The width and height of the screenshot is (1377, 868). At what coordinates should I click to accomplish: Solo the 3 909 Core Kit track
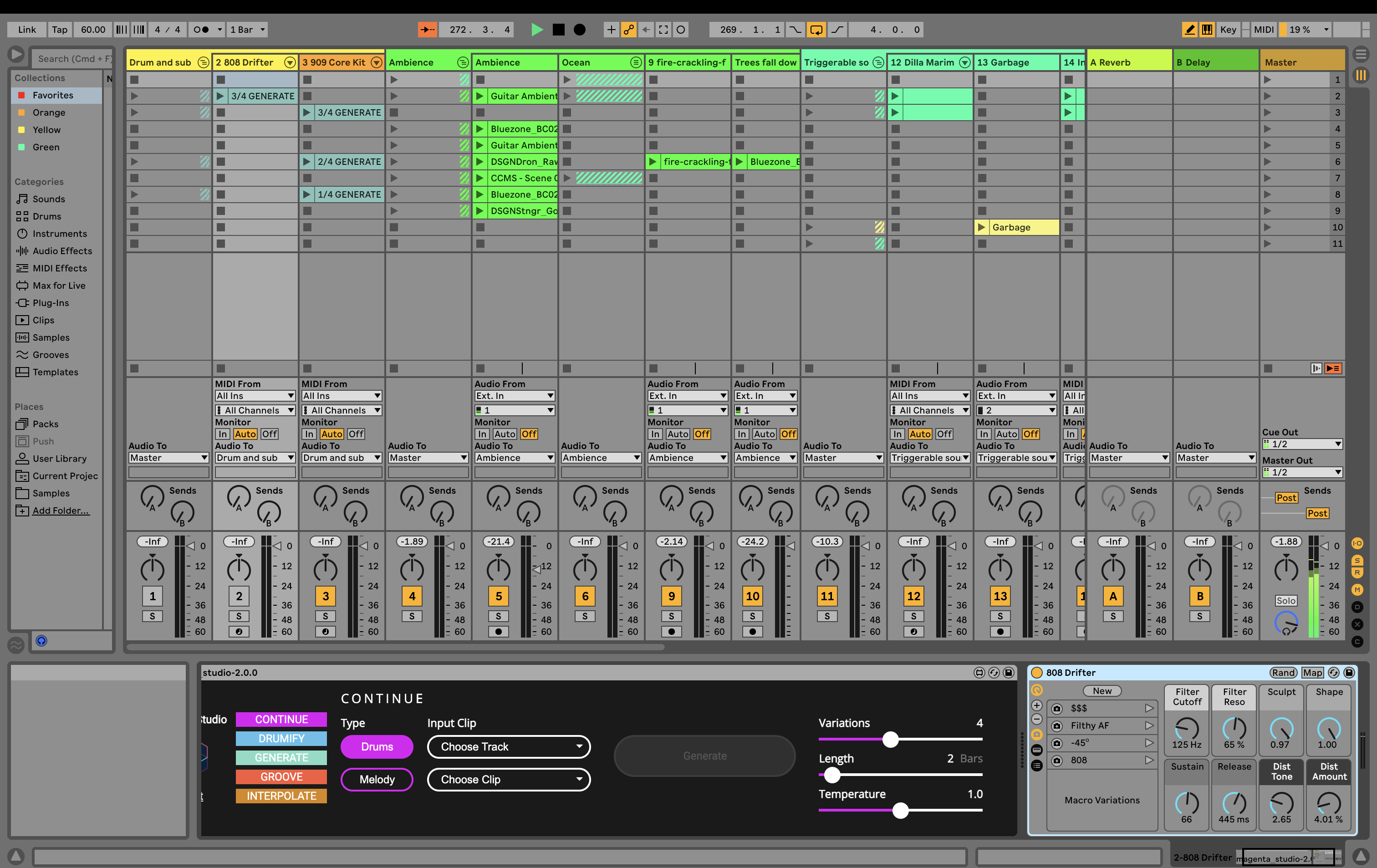click(x=326, y=617)
